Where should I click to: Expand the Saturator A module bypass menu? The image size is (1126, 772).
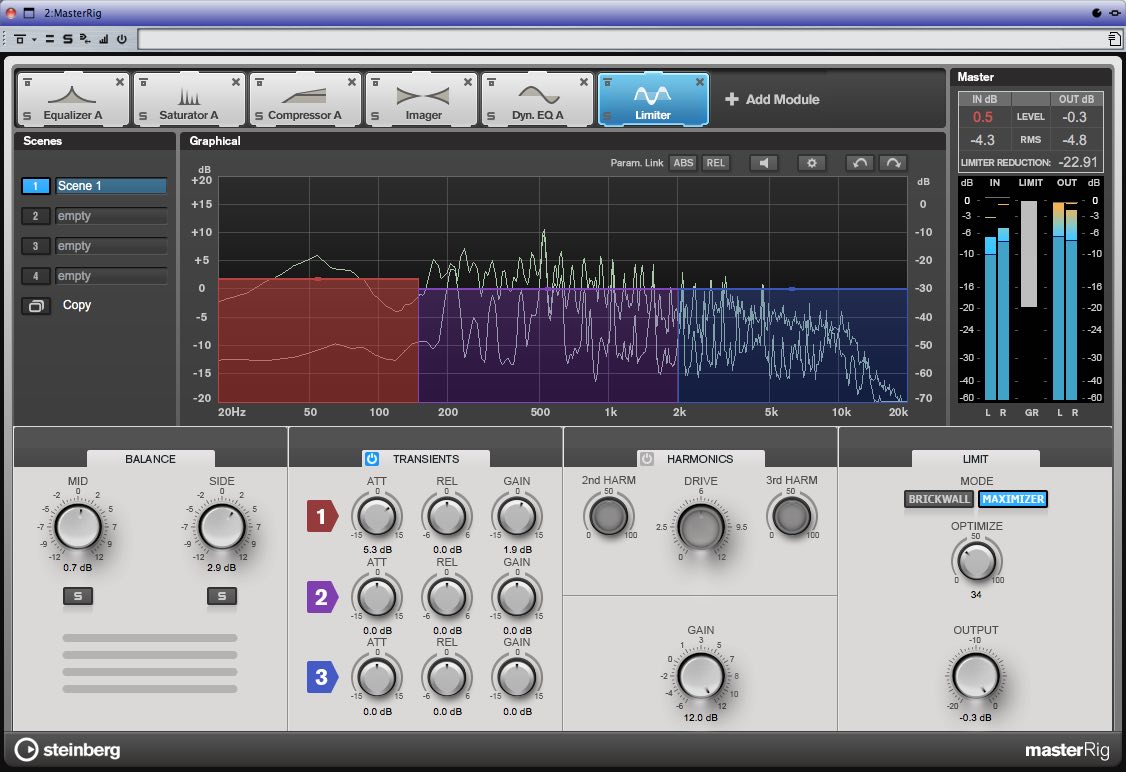[x=143, y=82]
